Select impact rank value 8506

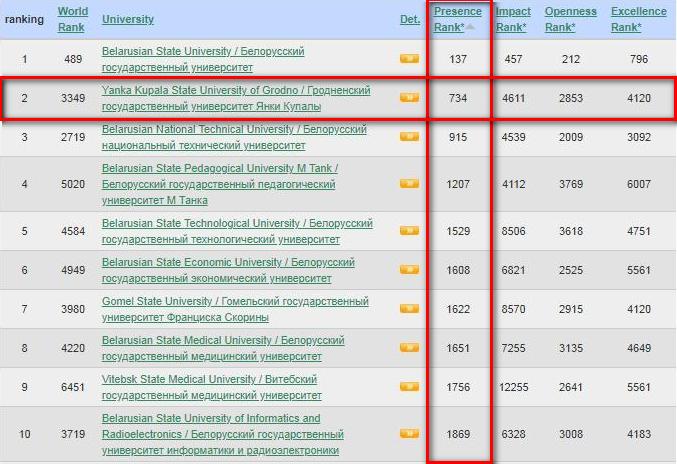513,231
